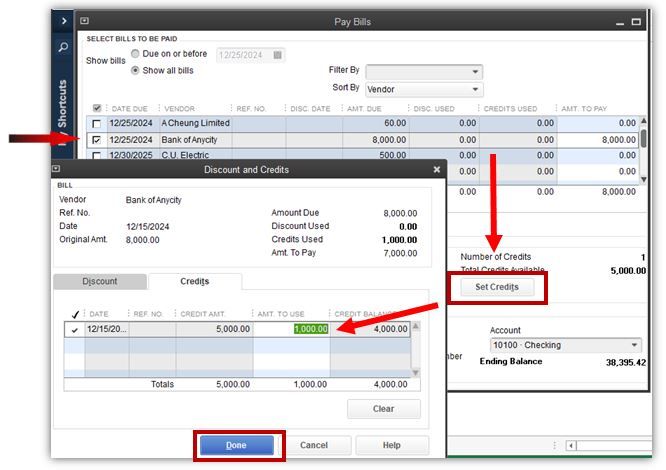Image resolution: width=666 pixels, height=470 pixels.
Task: Select the C.U. Electric vendor cell
Action: tap(195, 155)
